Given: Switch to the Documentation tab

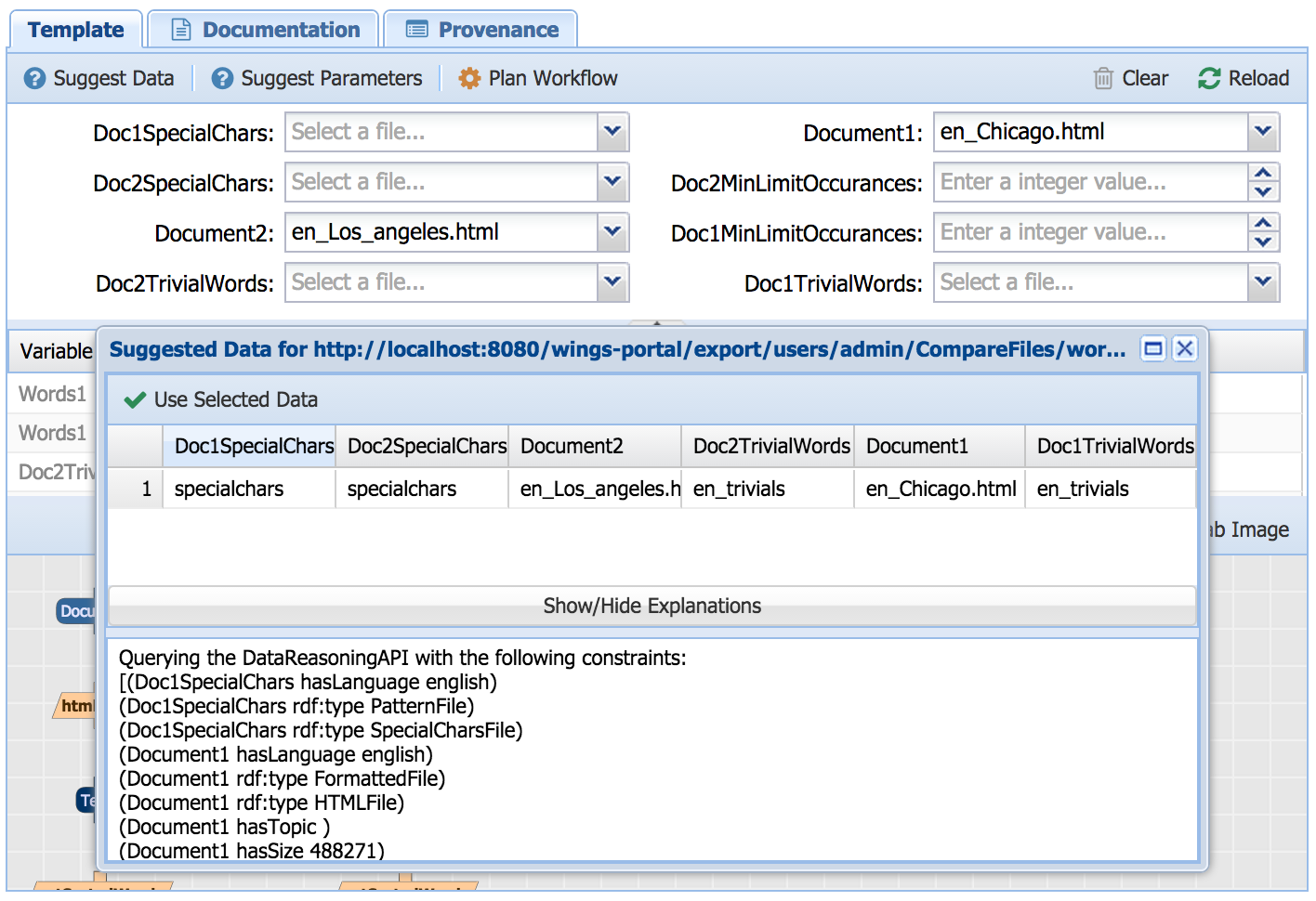Looking at the screenshot, I should click(265, 30).
